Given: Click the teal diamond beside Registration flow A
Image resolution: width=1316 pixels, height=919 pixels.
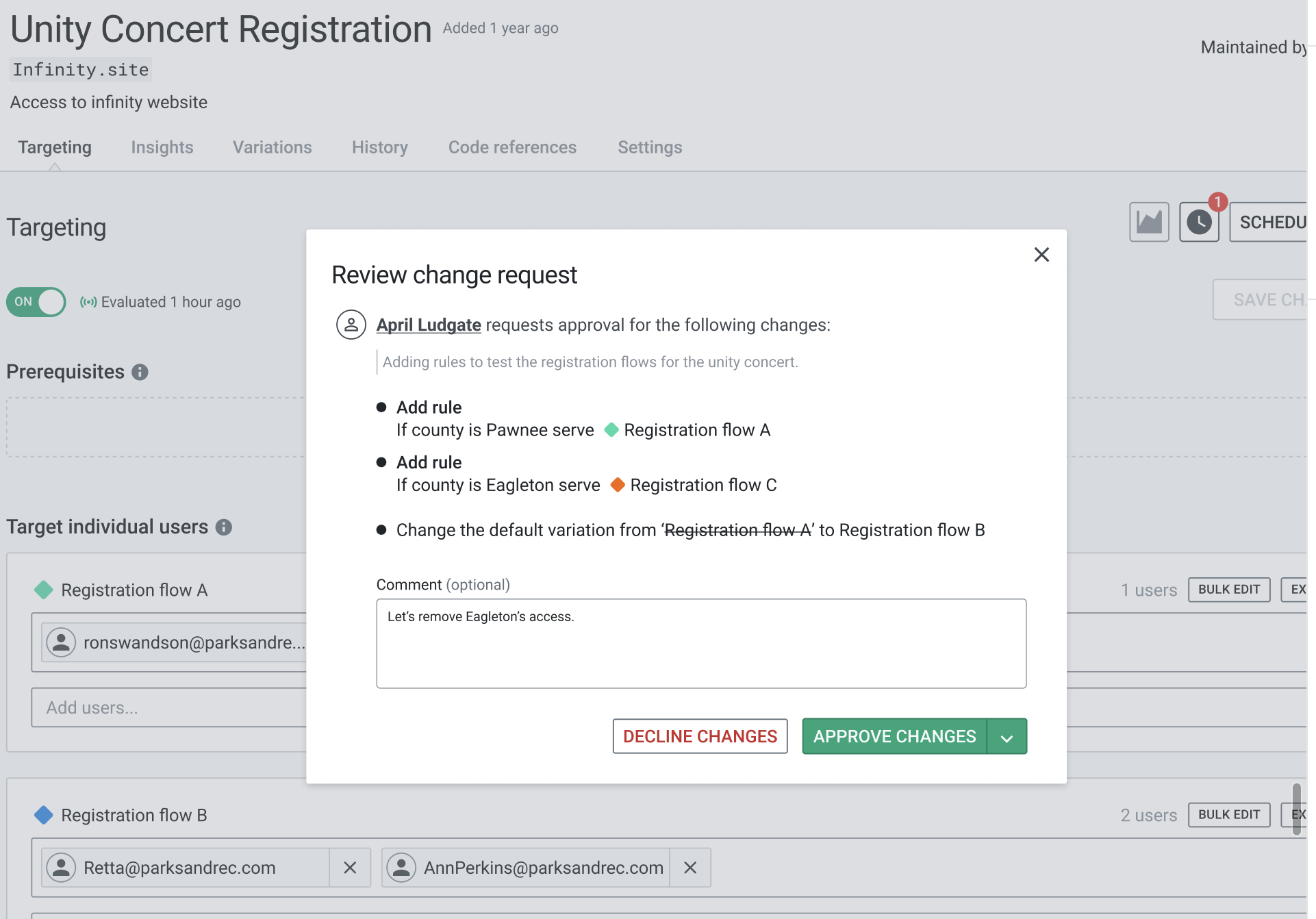Looking at the screenshot, I should pos(42,590).
